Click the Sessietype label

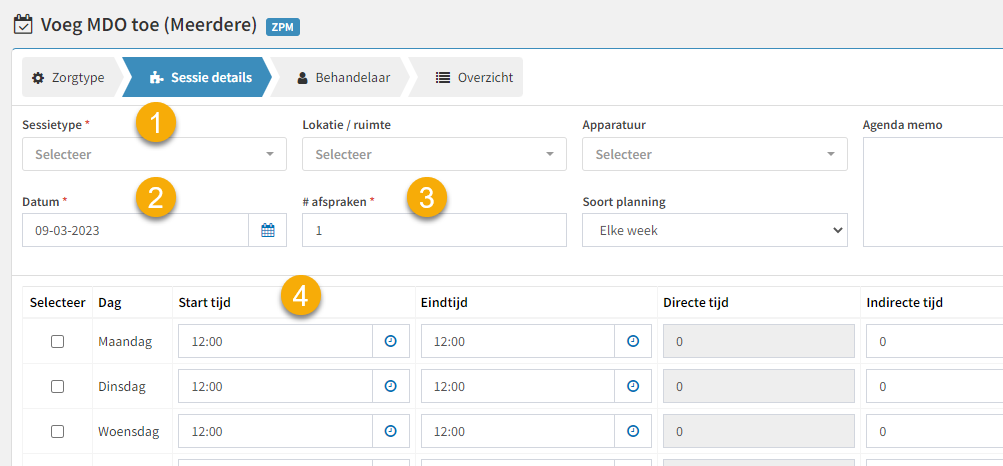(52, 125)
